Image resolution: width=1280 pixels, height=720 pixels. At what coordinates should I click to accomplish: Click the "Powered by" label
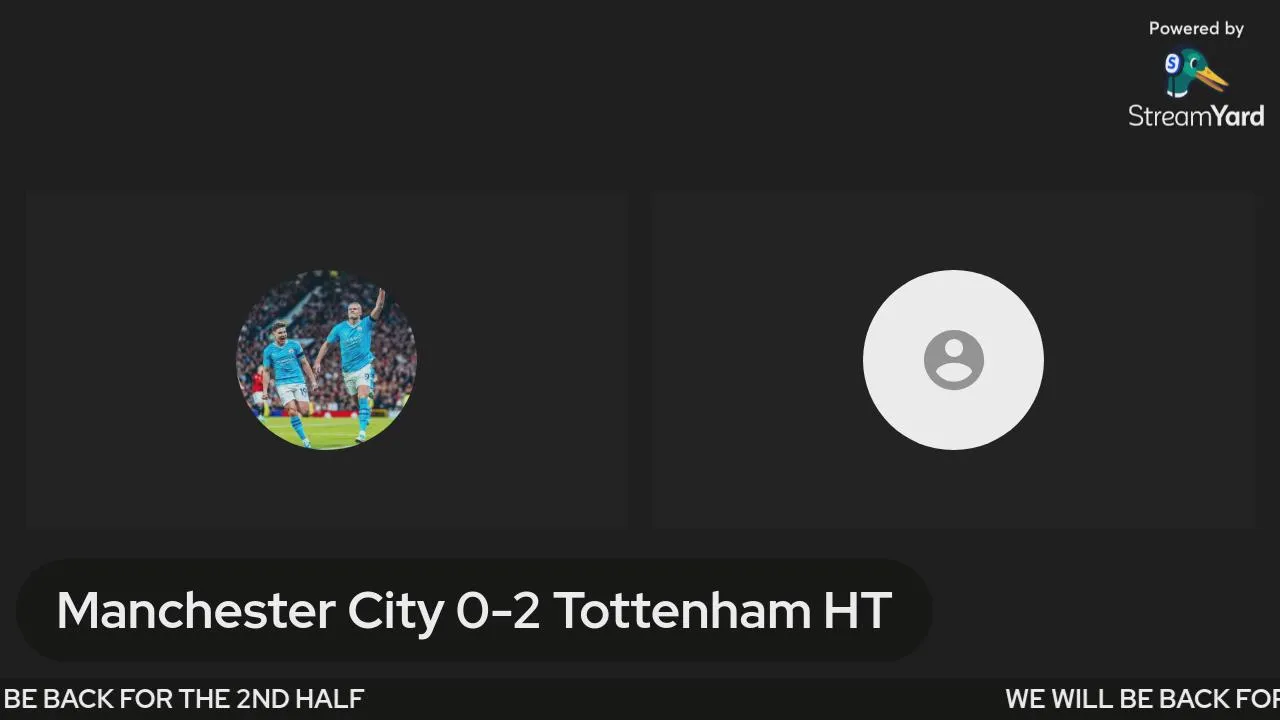point(1196,29)
